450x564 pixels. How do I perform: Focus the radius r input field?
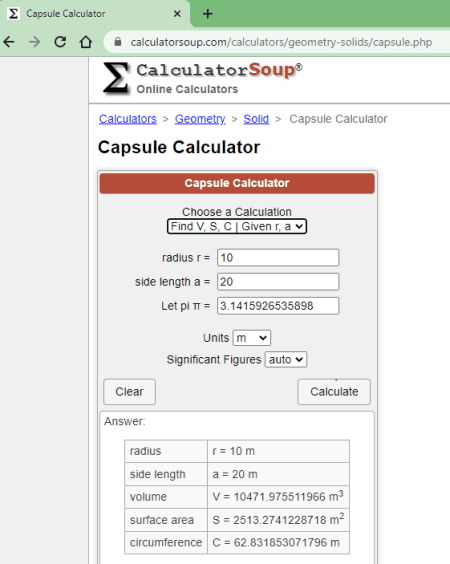[278, 258]
